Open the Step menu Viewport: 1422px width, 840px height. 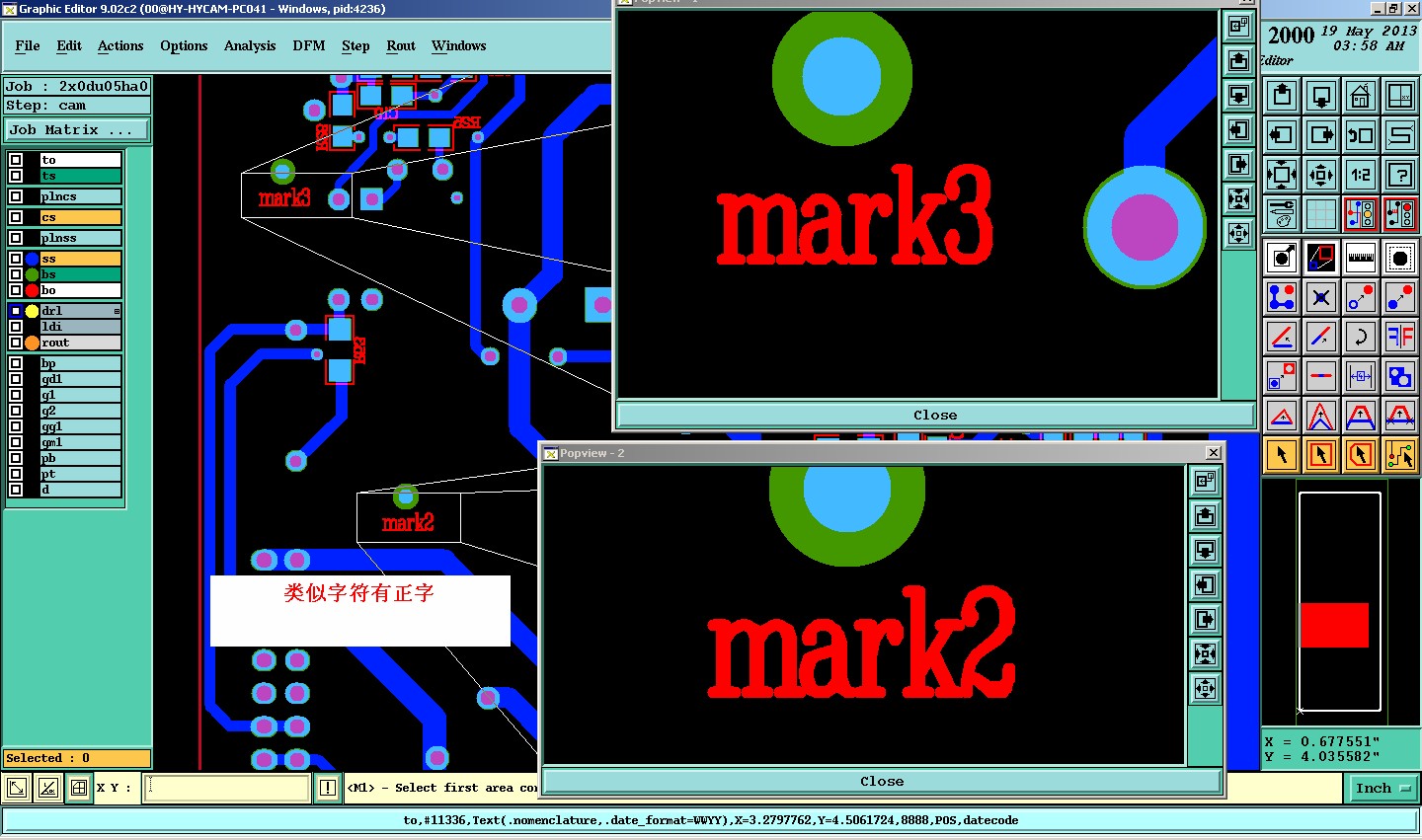point(355,45)
